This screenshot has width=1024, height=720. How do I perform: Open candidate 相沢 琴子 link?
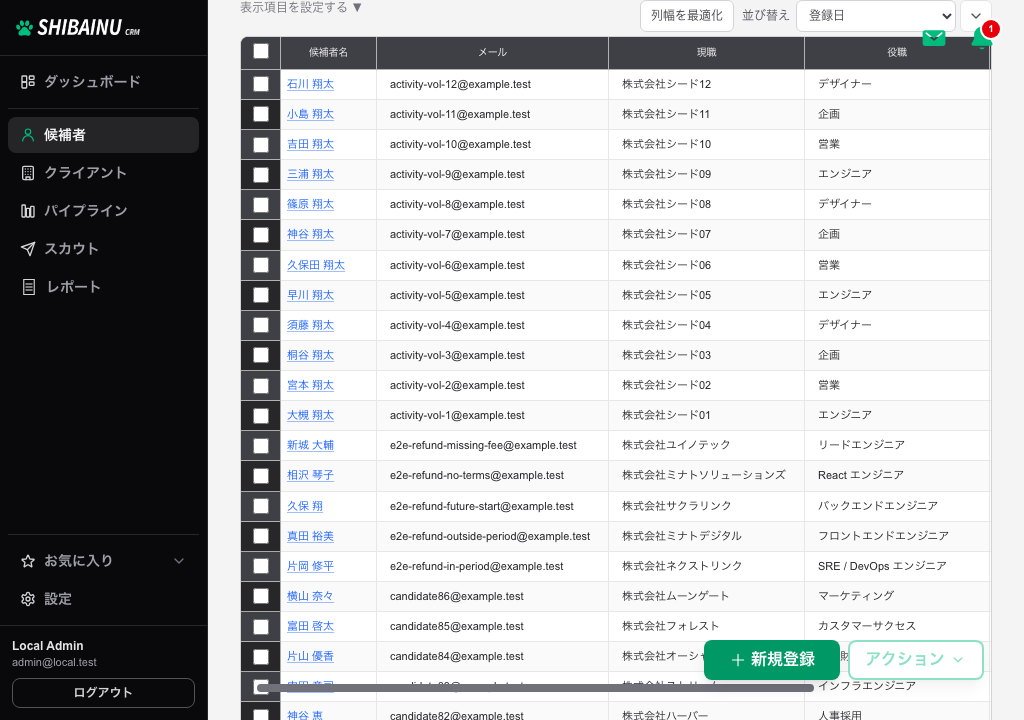310,476
